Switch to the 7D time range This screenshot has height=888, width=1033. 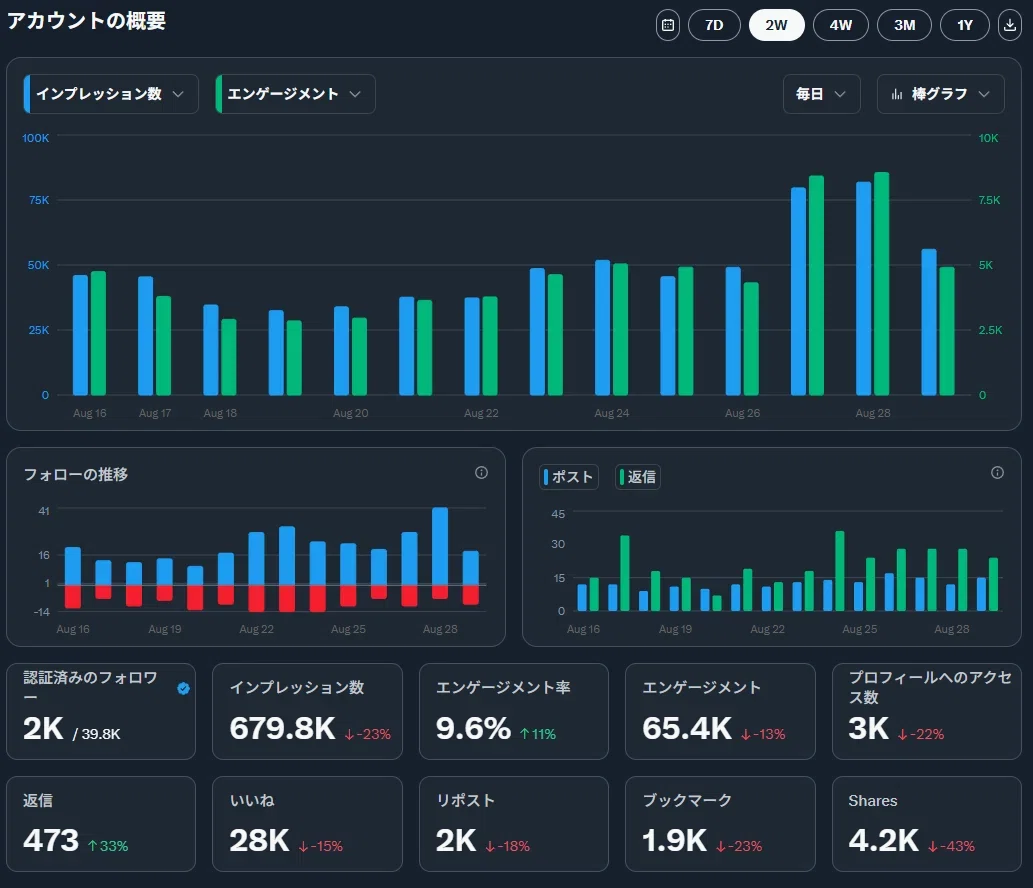click(714, 25)
